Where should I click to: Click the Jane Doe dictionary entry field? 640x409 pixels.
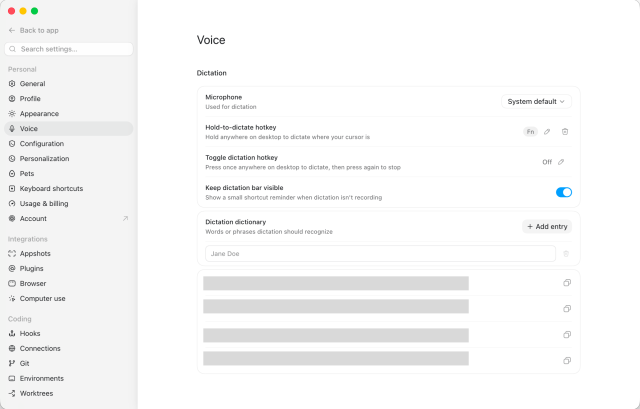point(380,253)
